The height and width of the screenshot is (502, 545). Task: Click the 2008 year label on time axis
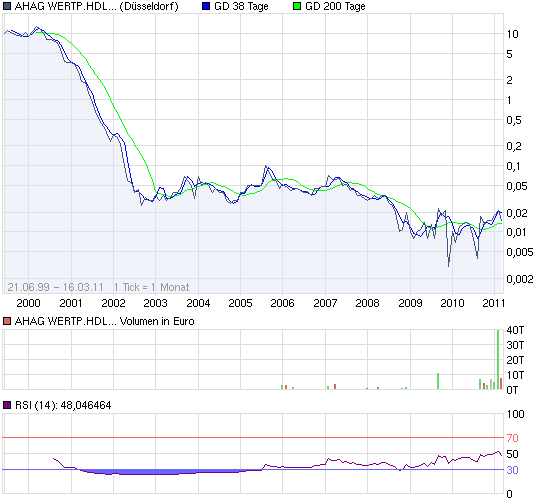(367, 303)
